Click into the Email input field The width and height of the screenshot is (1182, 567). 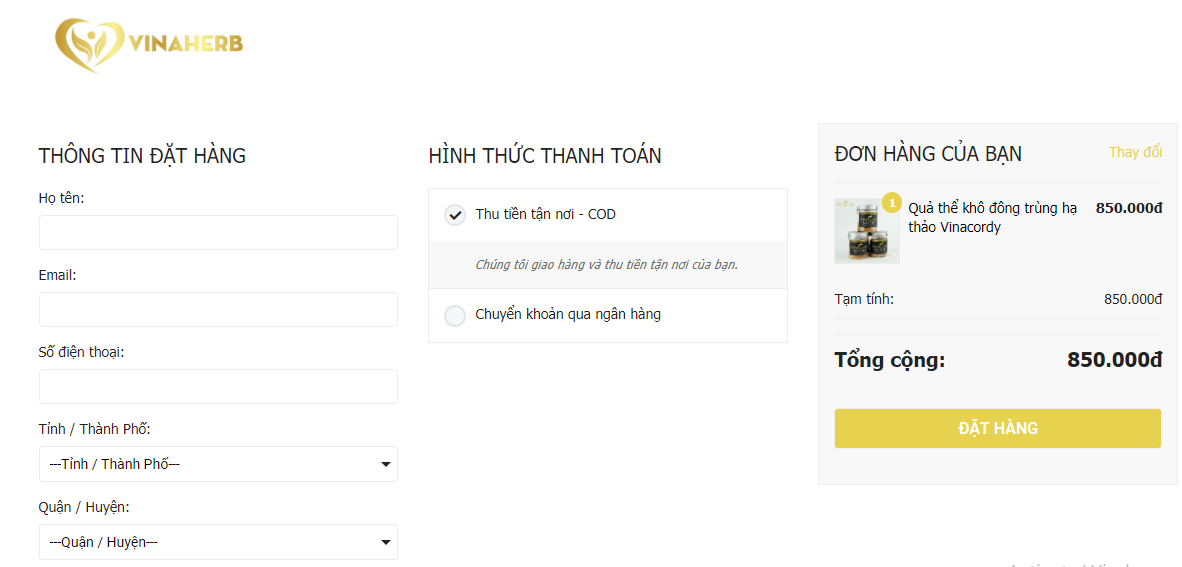(218, 309)
